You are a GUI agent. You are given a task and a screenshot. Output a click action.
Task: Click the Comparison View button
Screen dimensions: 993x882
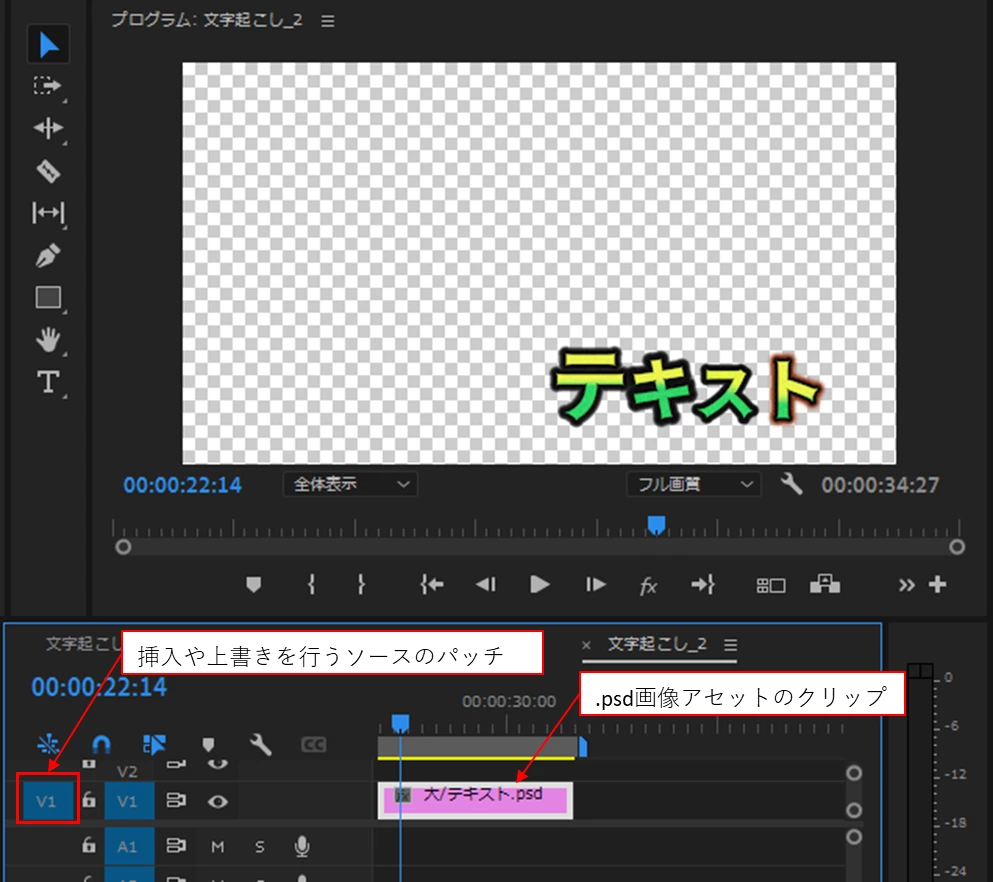tap(771, 586)
